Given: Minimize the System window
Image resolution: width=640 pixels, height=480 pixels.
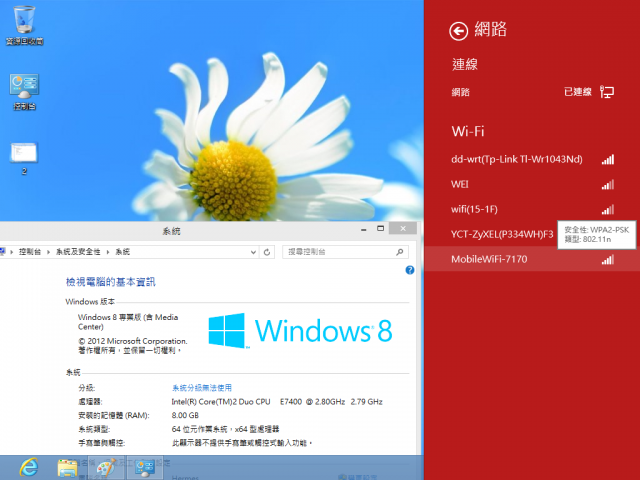Looking at the screenshot, I should (x=363, y=229).
